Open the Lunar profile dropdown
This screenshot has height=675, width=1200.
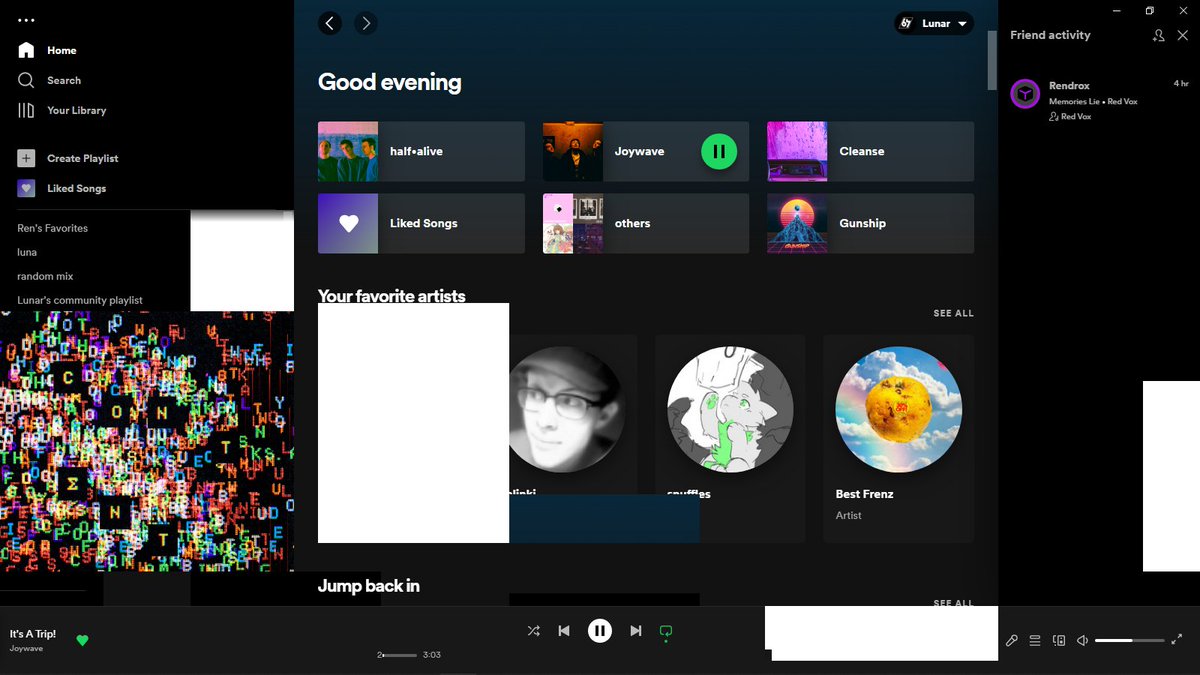934,23
